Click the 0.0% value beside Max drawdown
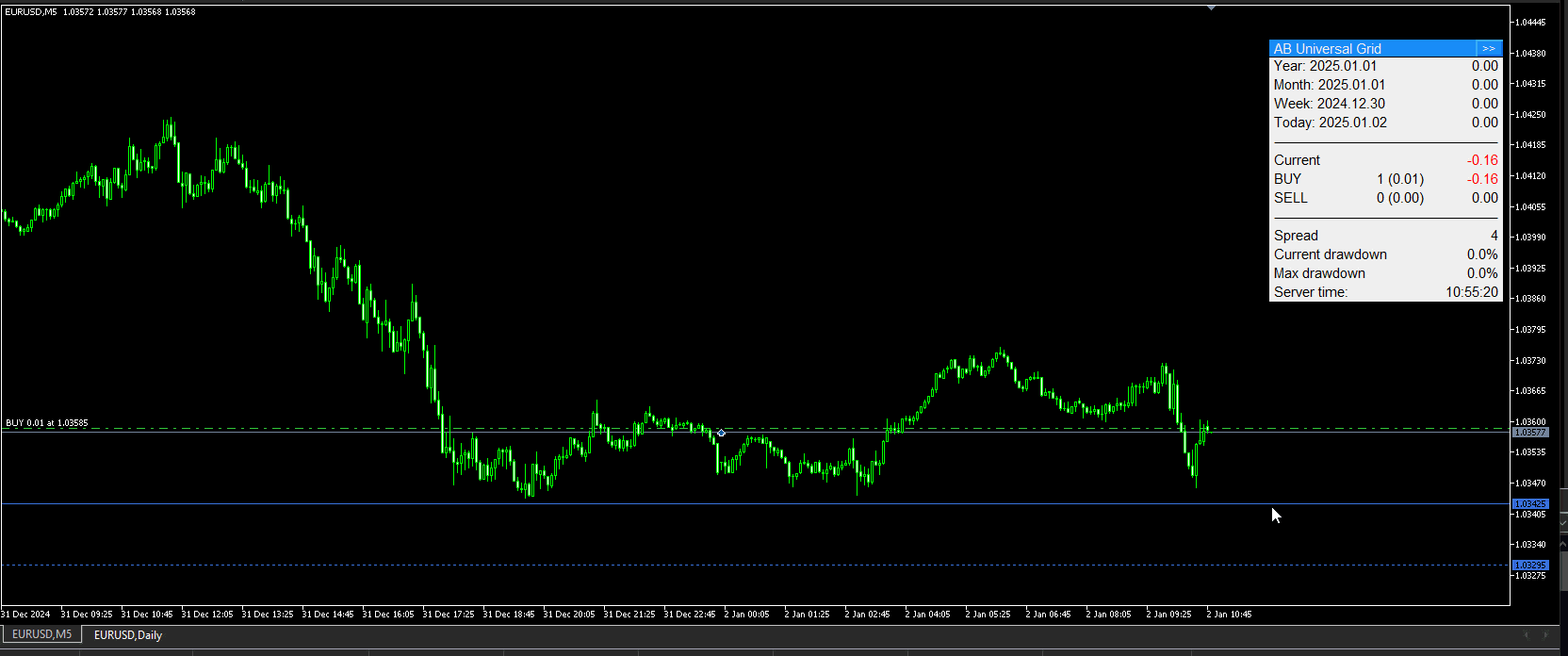The image size is (1568, 656). point(1482,273)
